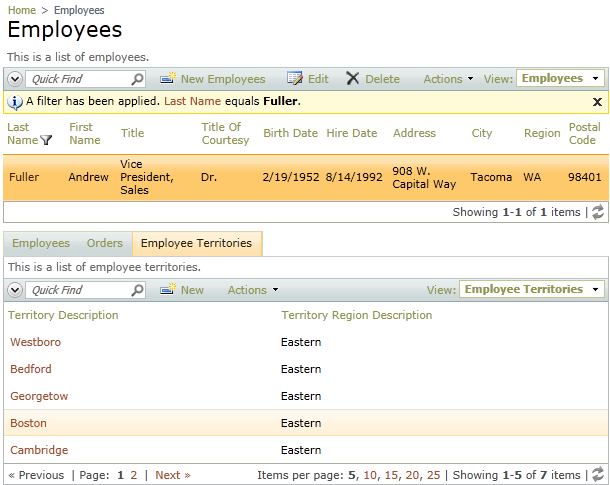Viewport: 610px width, 485px height.
Task: Open the Employee Territories View dropdown
Action: coord(532,289)
